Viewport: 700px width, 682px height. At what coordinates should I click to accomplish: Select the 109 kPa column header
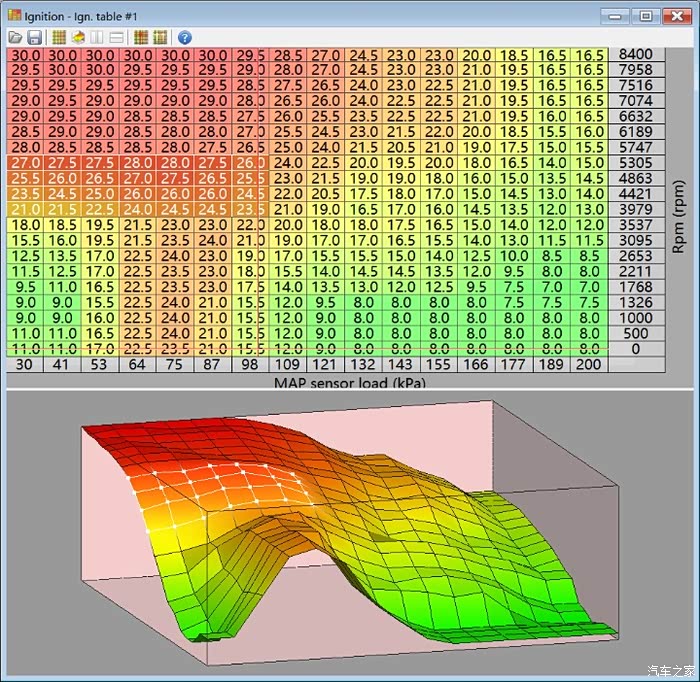(289, 365)
